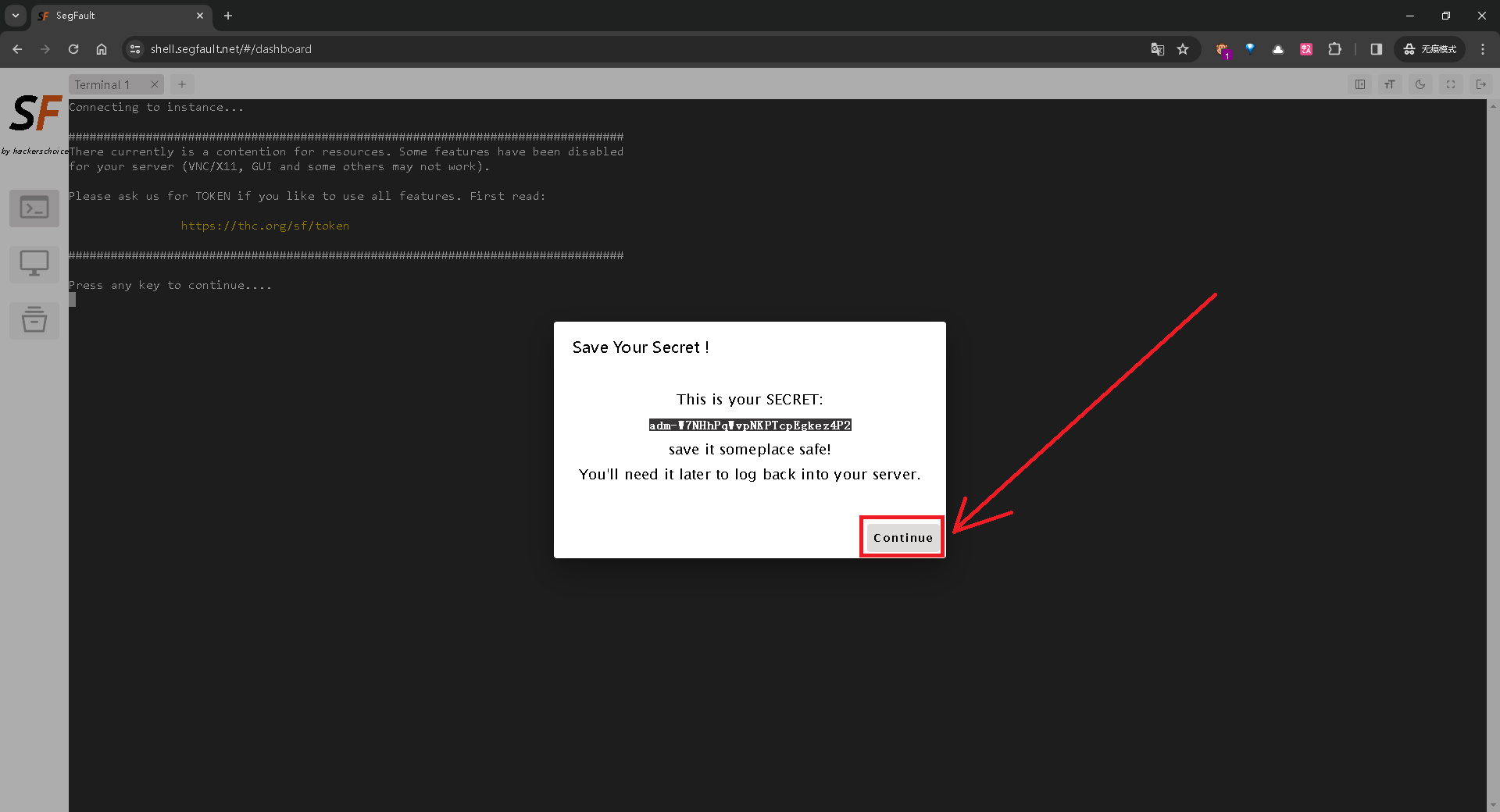Open the cloud extension icon

tap(1278, 49)
